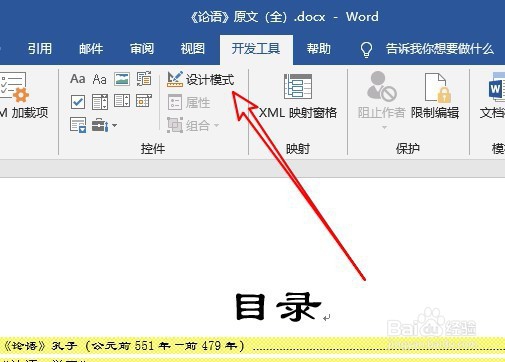Image resolution: width=505 pixels, height=362 pixels.
Task: Insert check box content control
Action: point(78,102)
